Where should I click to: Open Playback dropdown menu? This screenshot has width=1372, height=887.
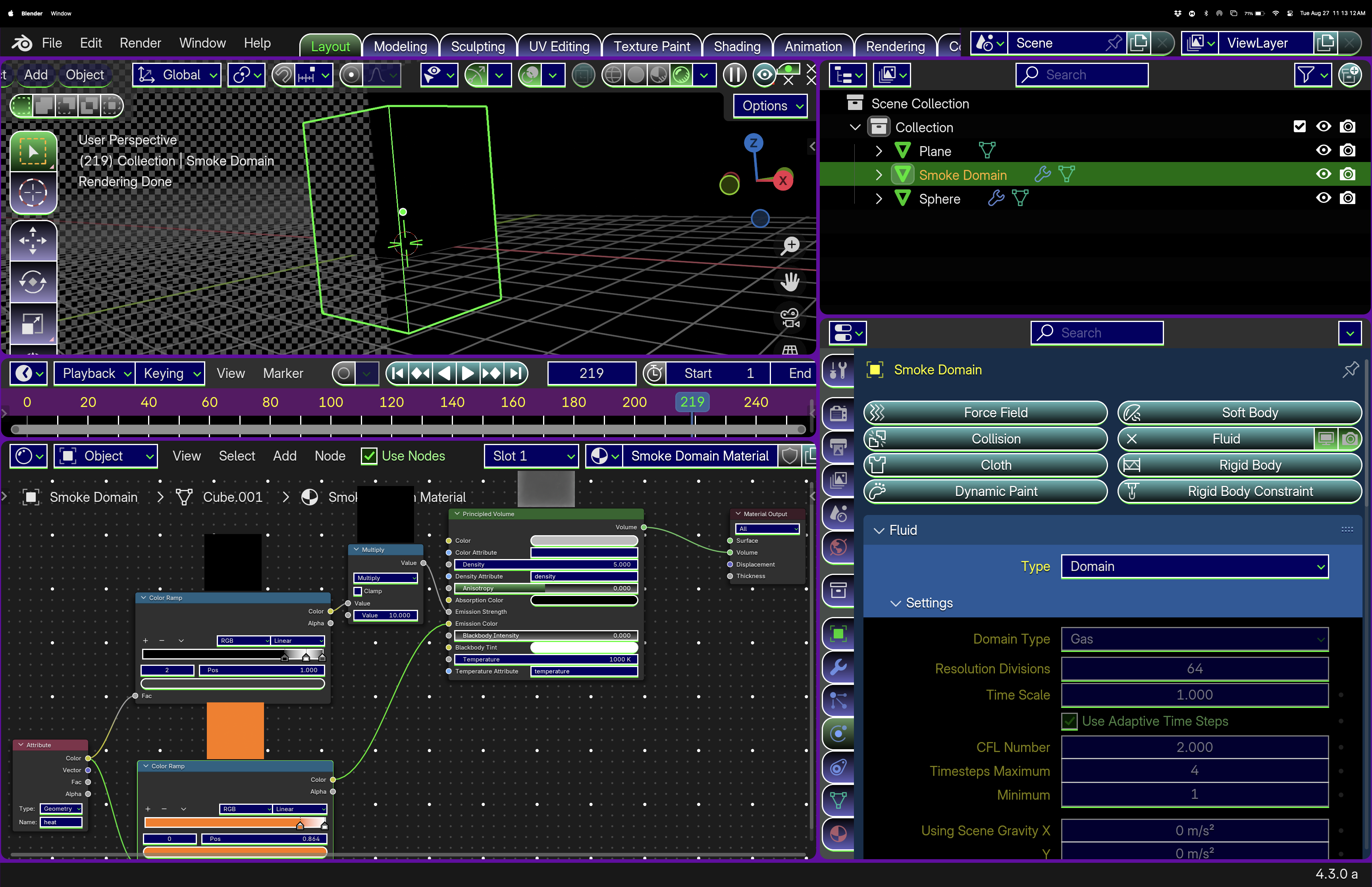pyautogui.click(x=94, y=373)
